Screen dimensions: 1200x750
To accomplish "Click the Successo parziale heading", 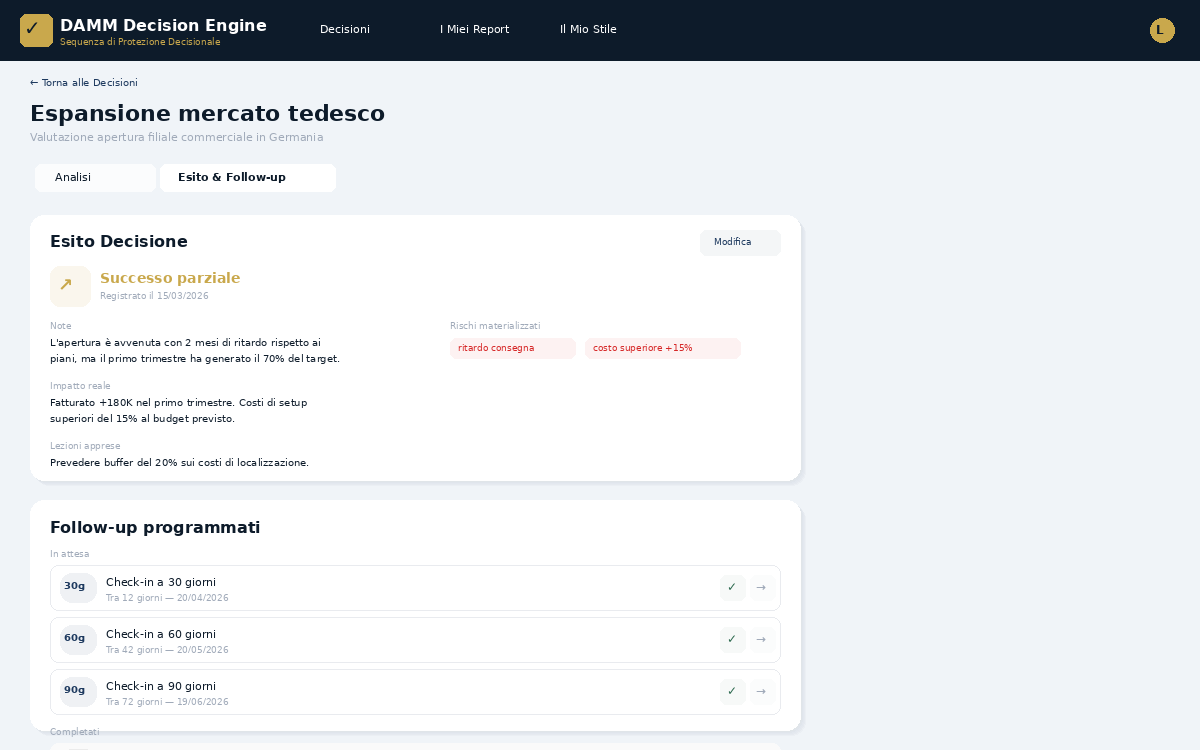I will [x=170, y=279].
